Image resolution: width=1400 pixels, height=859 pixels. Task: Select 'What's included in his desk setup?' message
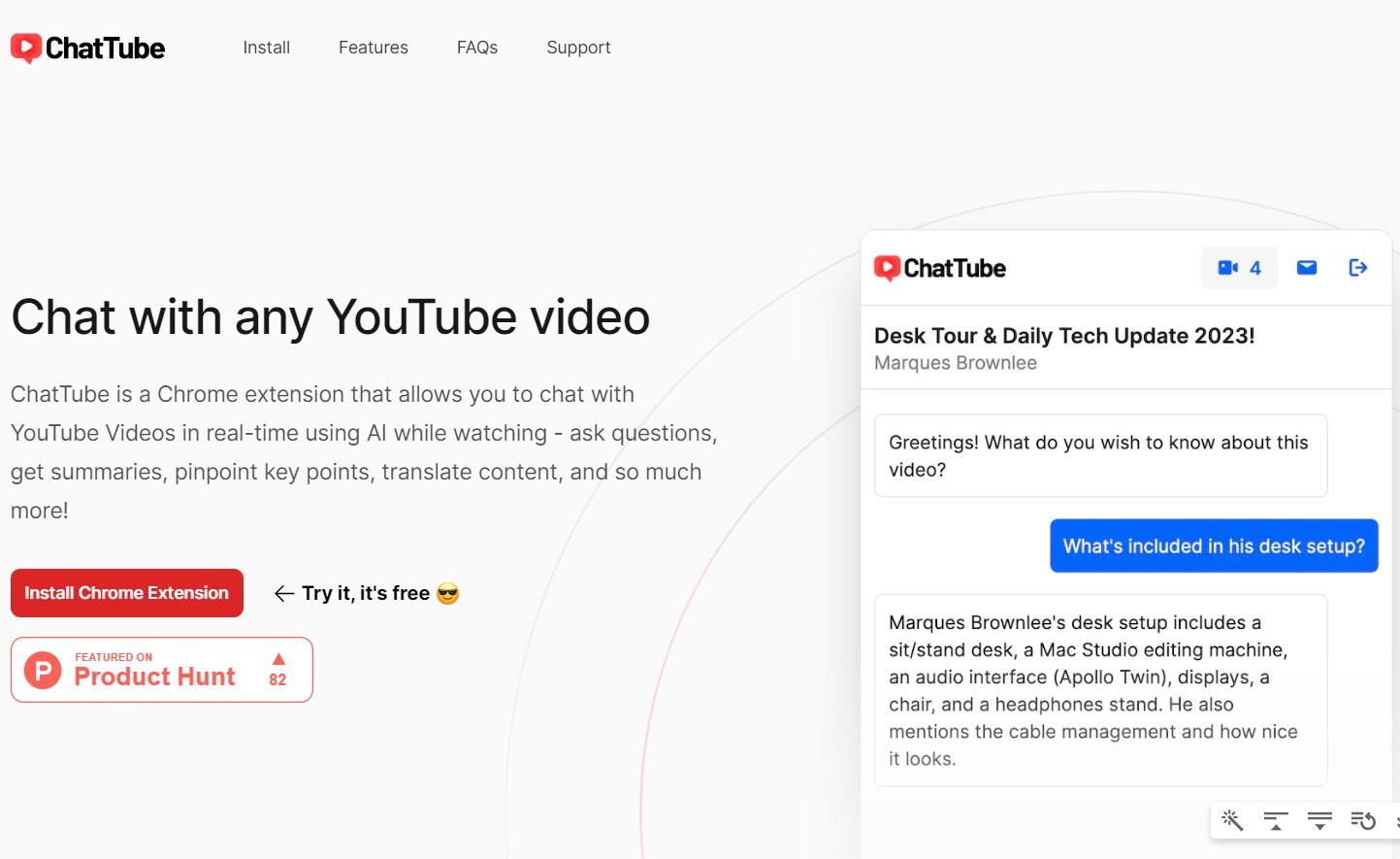(1214, 545)
